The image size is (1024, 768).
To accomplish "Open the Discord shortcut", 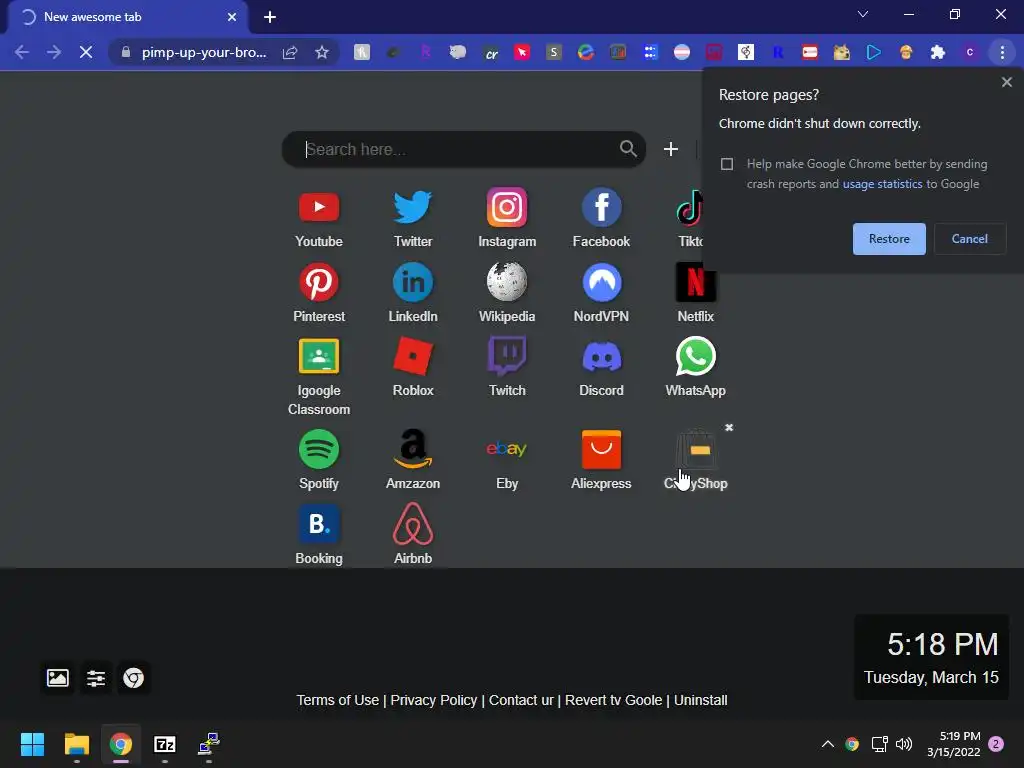I will click(601, 368).
